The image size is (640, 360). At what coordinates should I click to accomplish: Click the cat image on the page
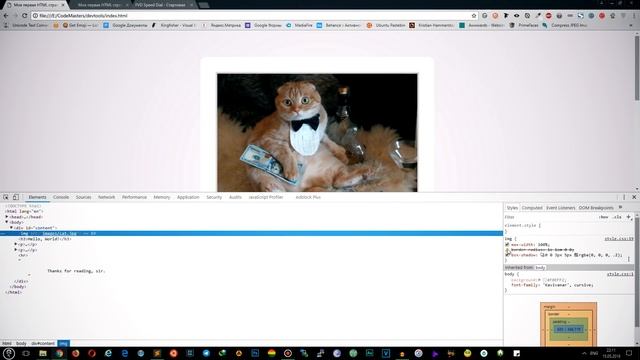(317, 132)
